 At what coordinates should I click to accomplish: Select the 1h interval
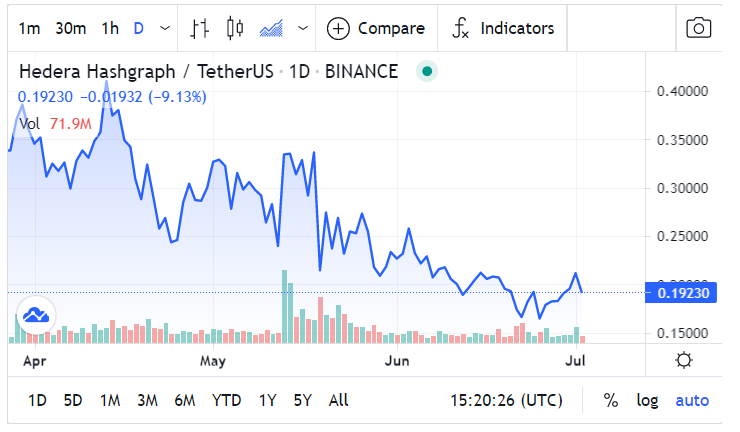click(x=110, y=28)
